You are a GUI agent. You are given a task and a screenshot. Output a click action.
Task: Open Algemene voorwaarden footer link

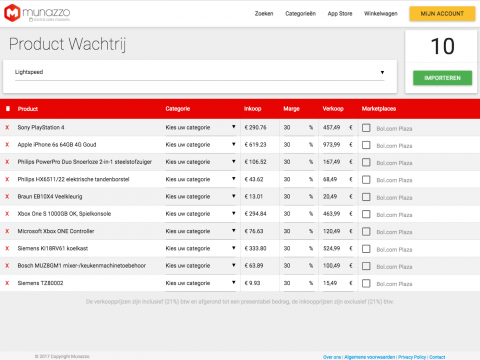pyautogui.click(x=369, y=357)
